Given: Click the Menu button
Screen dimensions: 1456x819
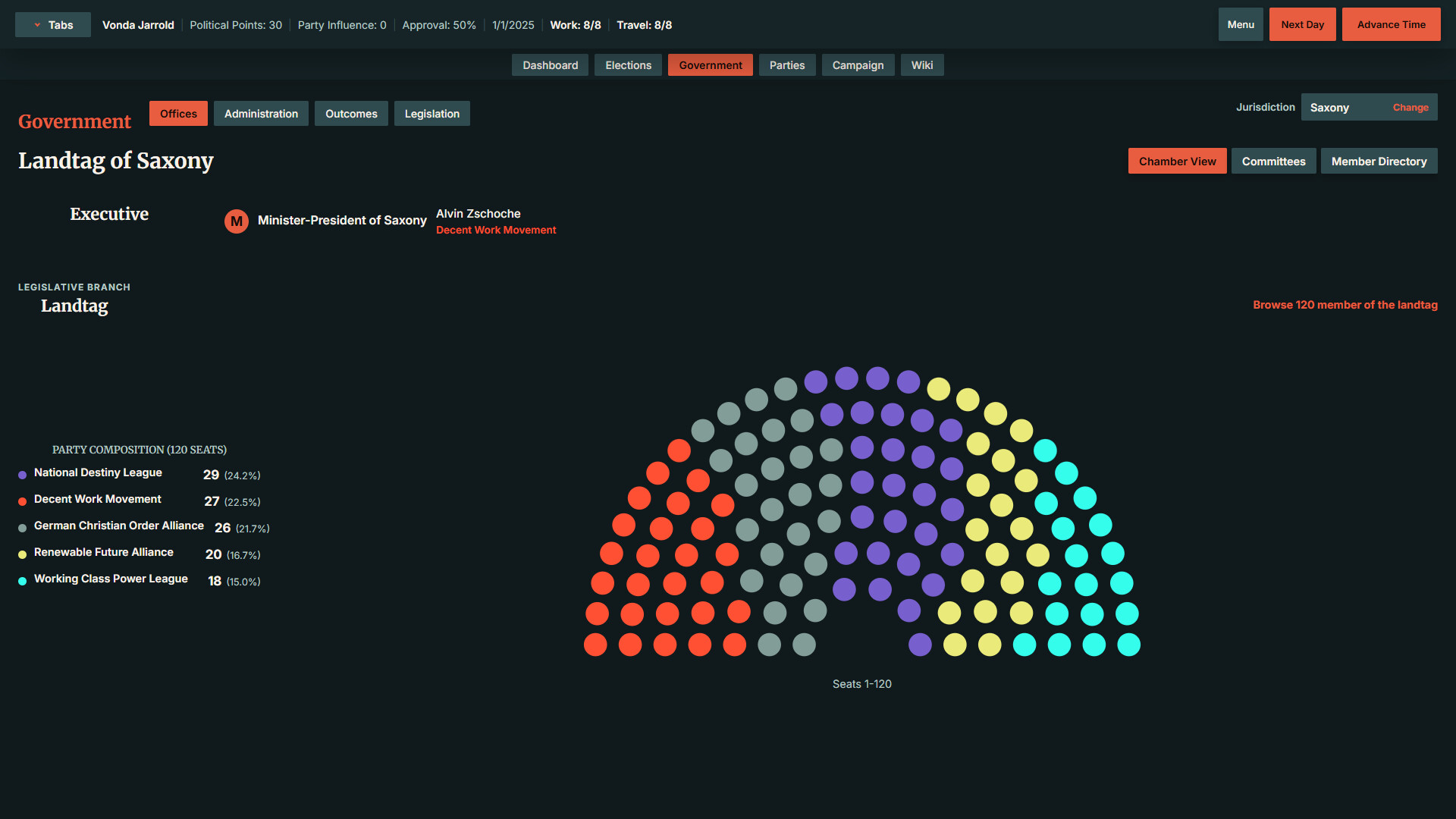Looking at the screenshot, I should 1241,24.
